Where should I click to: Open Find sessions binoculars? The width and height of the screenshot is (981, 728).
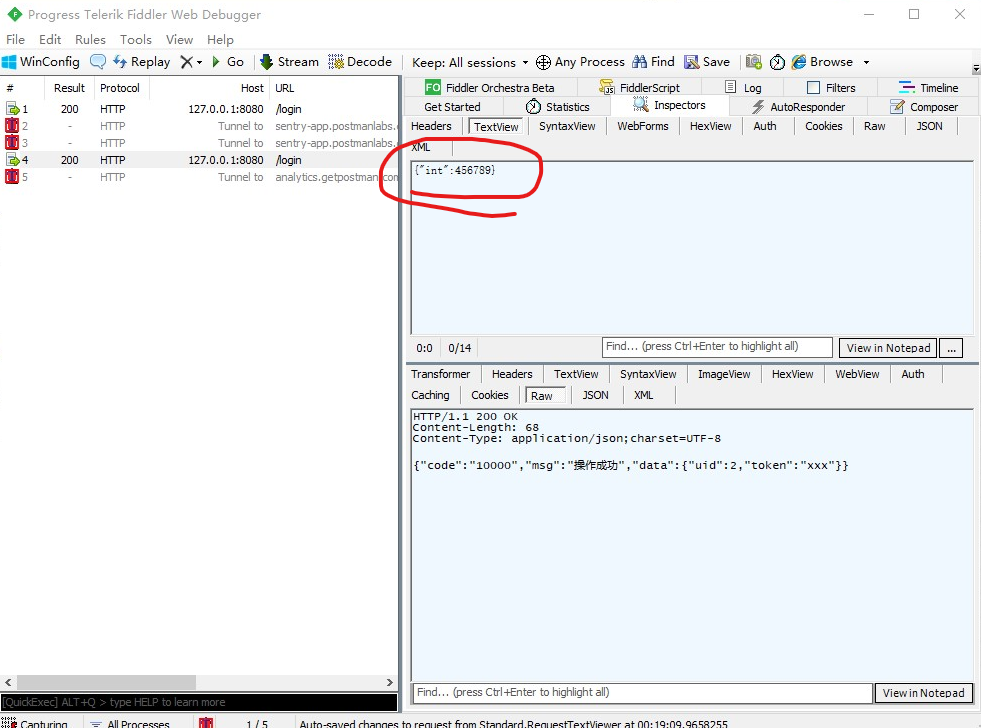(653, 62)
